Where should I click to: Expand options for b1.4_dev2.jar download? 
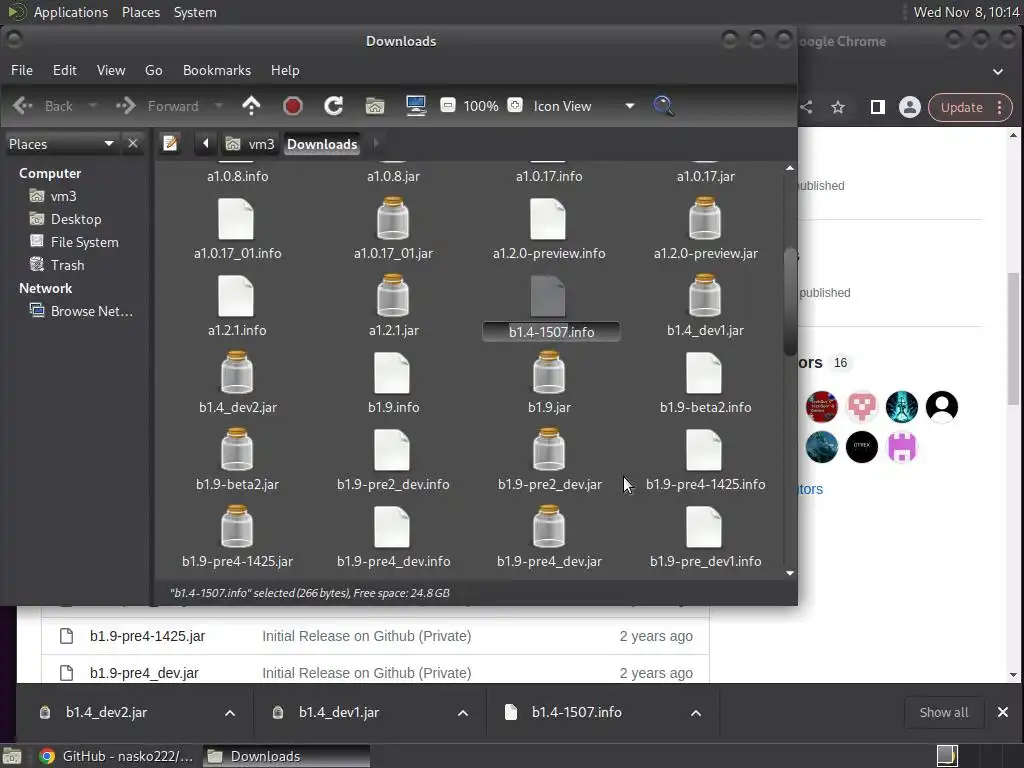(x=230, y=712)
